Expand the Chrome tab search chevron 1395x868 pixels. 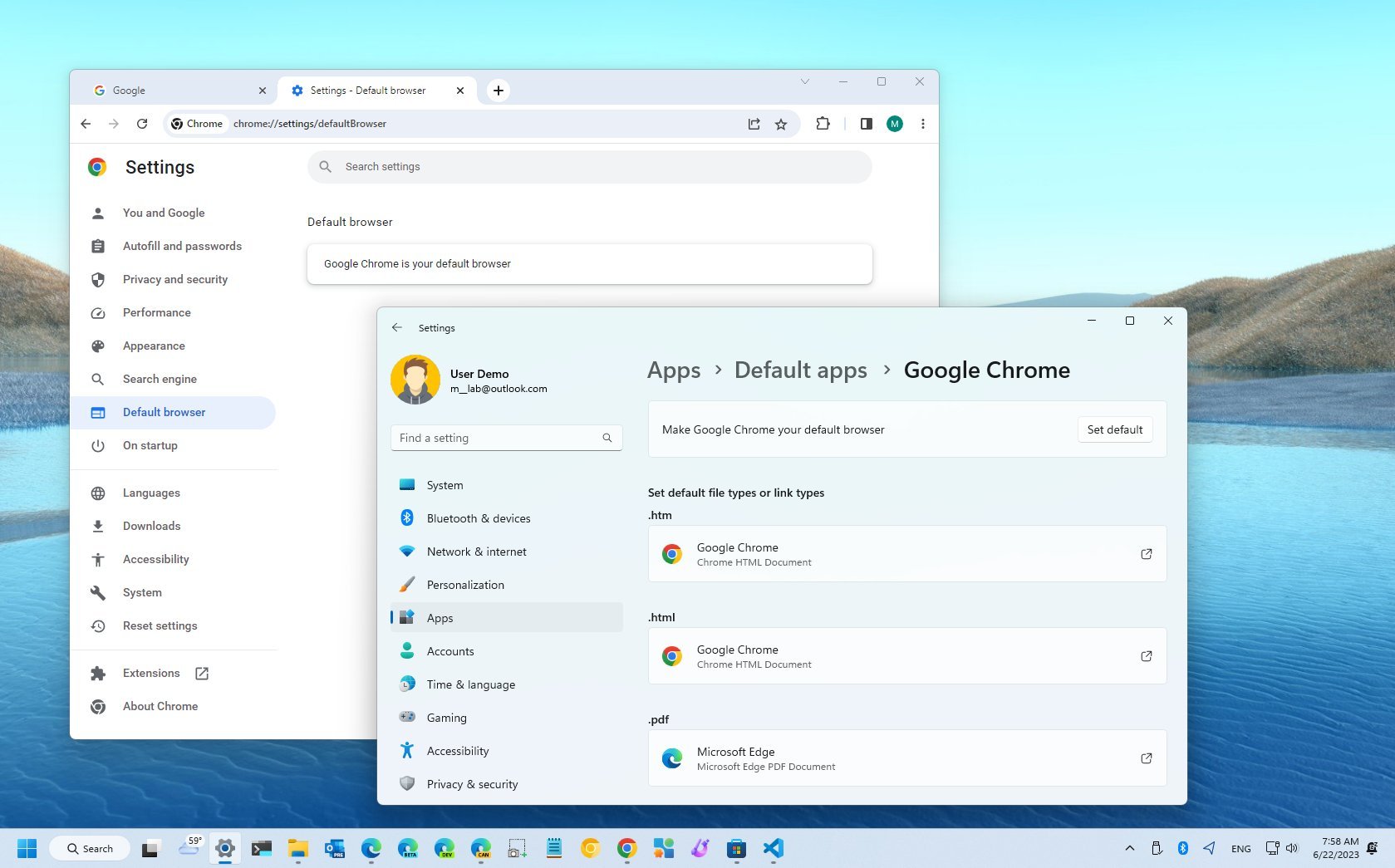click(804, 81)
